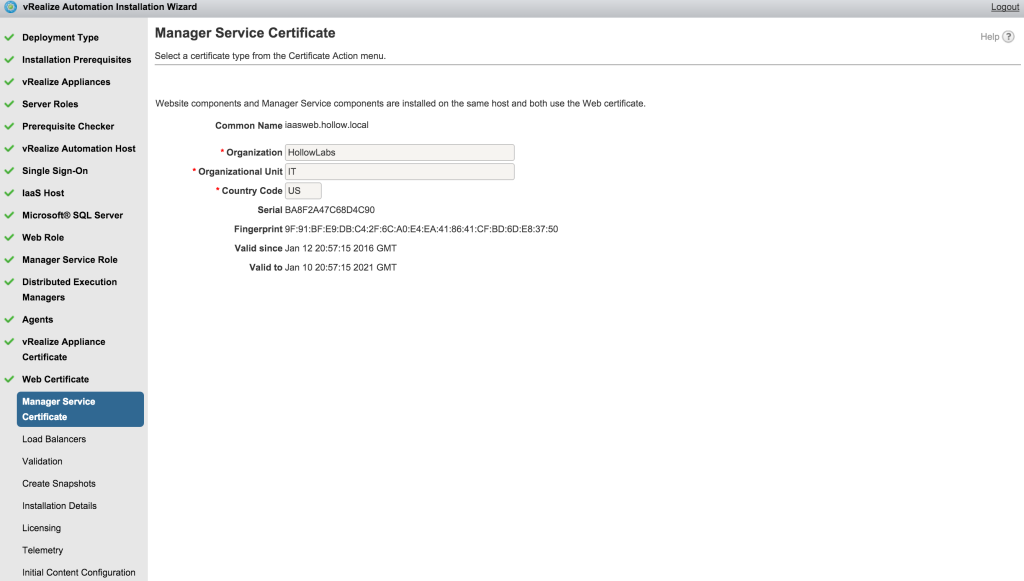The height and width of the screenshot is (581, 1024).
Task: Click green checkmark beside IaaS Host
Action: click(9, 193)
